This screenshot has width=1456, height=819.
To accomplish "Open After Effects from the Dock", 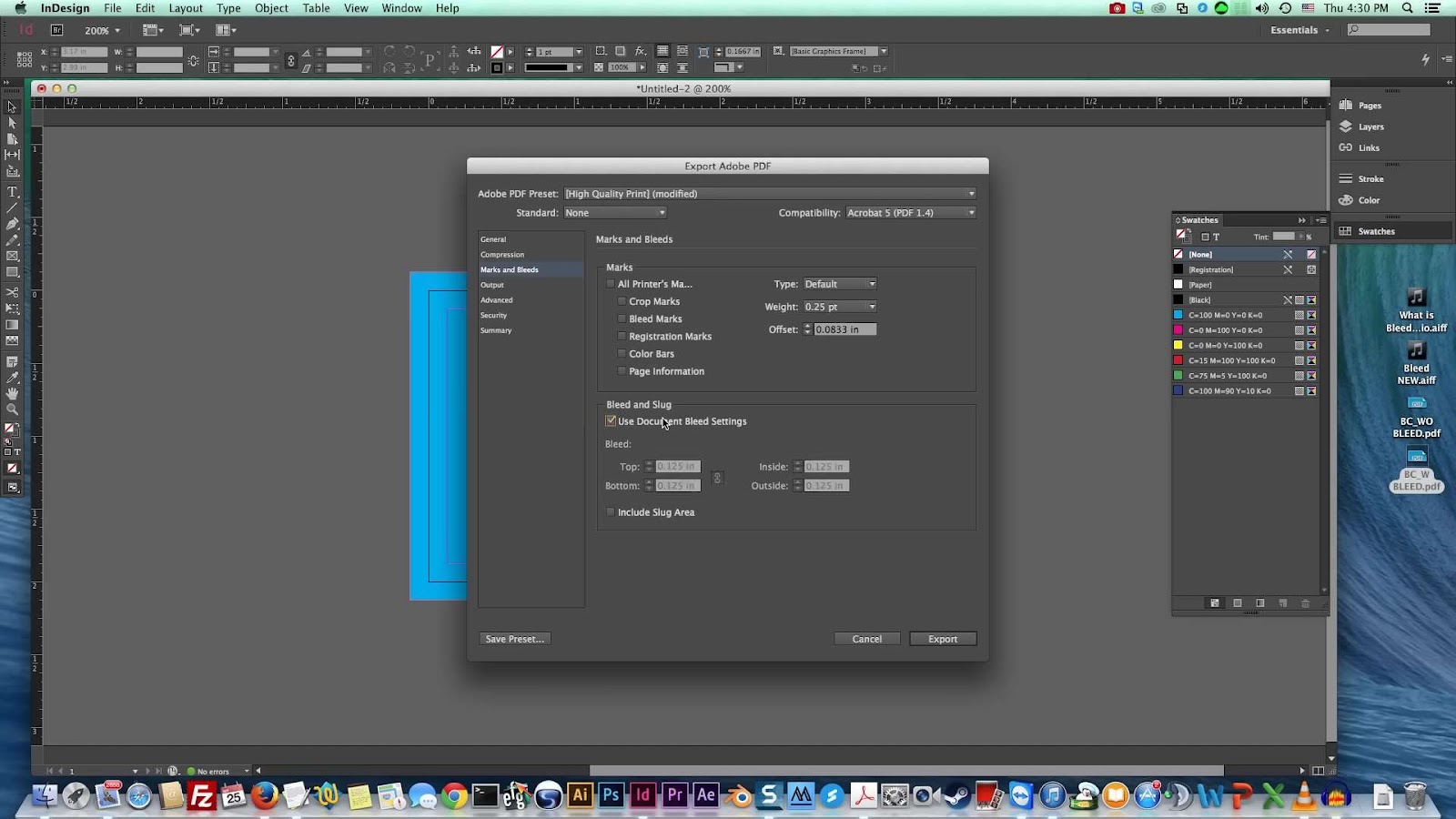I will pos(705,795).
